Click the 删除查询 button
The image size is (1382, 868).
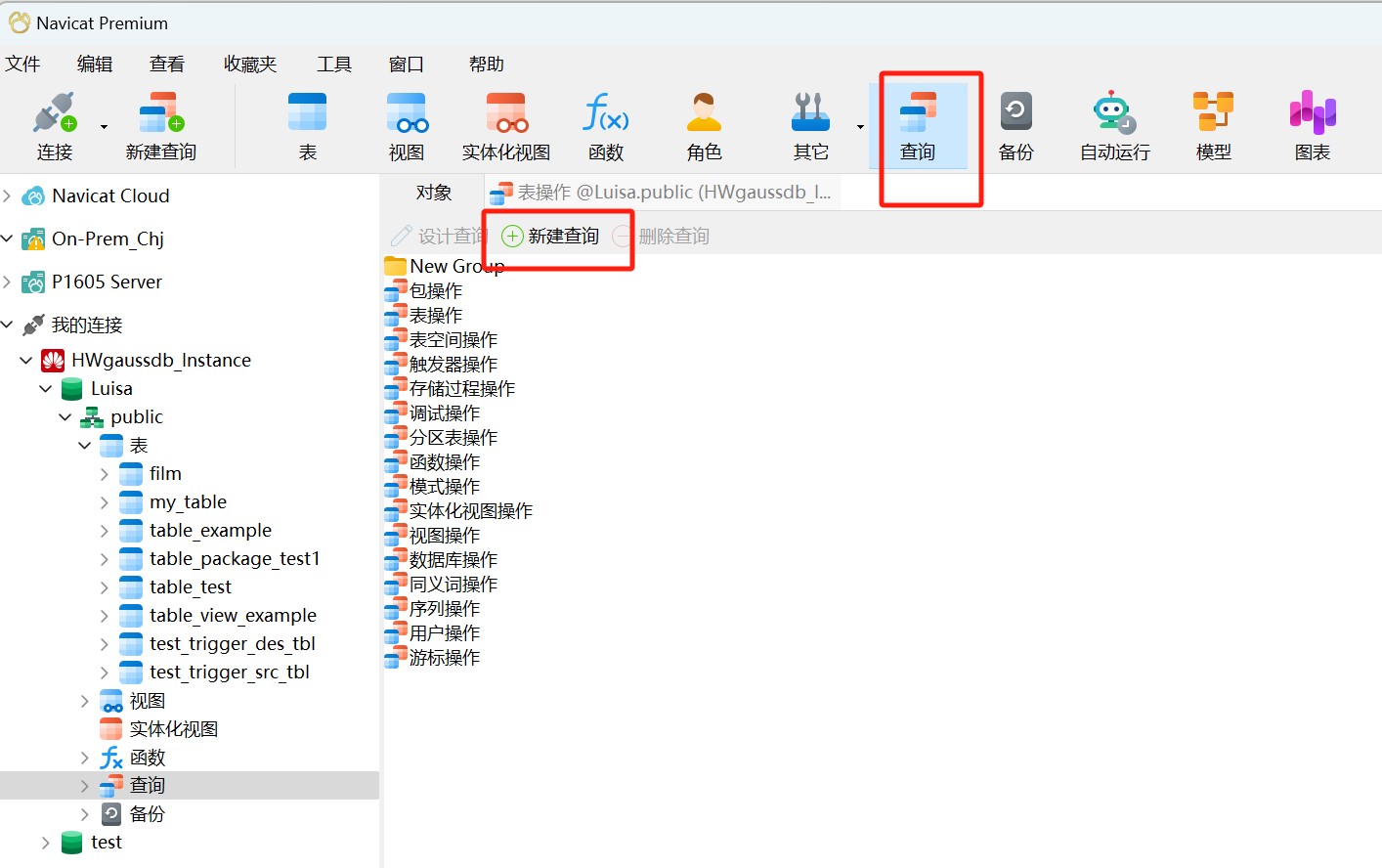[x=668, y=236]
